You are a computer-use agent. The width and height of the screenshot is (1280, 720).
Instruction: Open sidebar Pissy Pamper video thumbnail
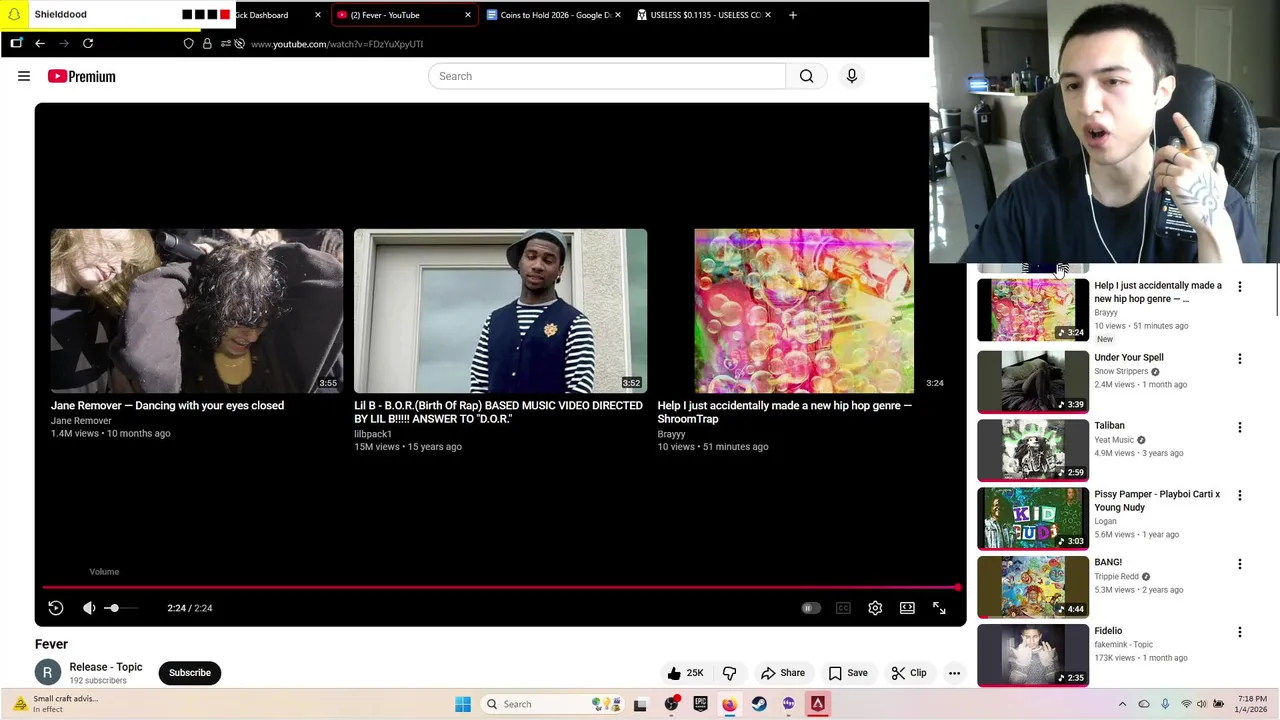1033,518
